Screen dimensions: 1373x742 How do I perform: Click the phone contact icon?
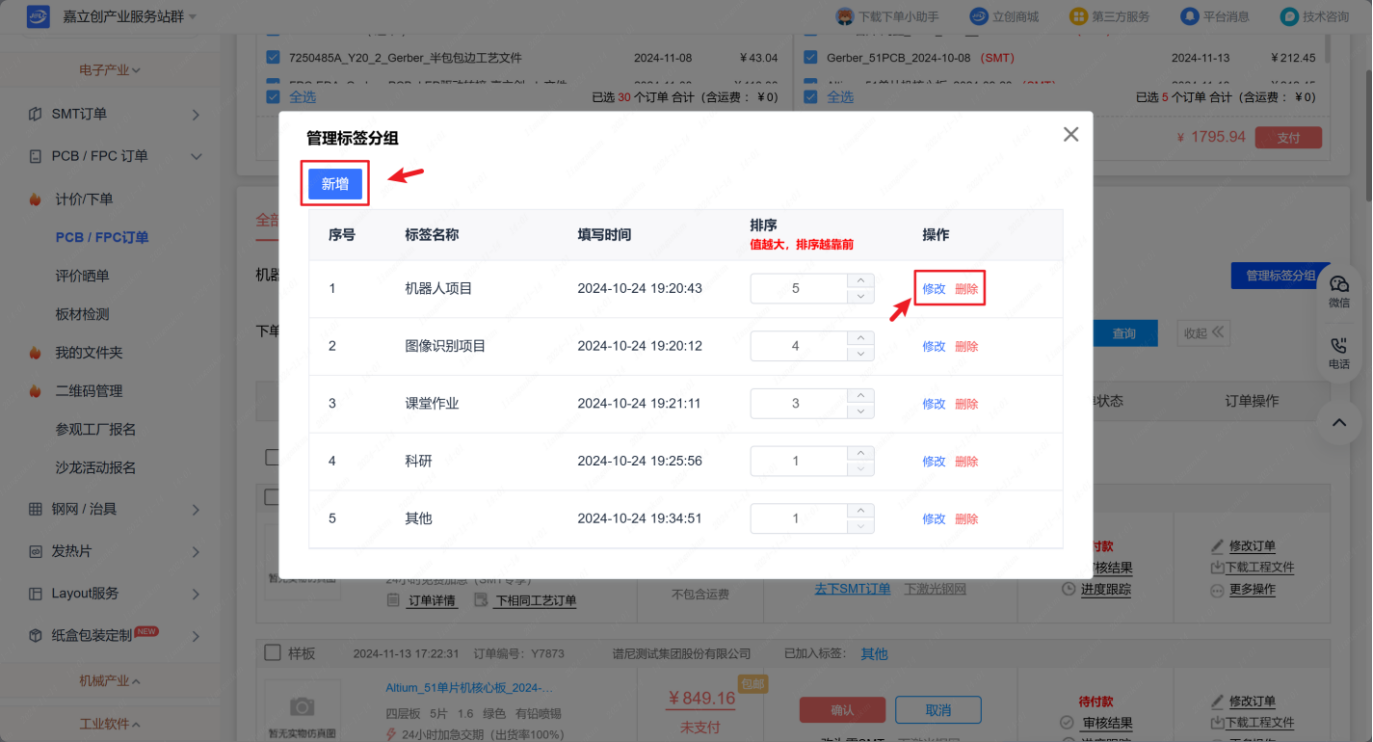(1338, 347)
